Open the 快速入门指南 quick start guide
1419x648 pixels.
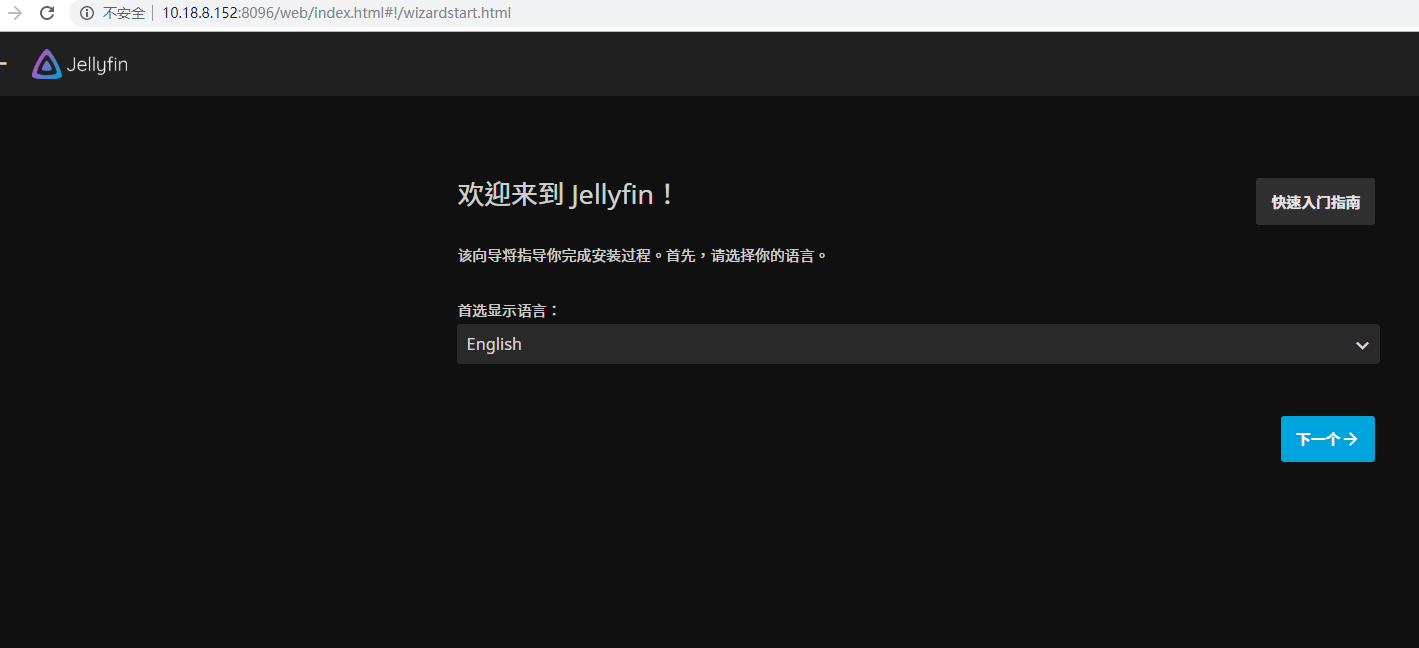(x=1315, y=202)
